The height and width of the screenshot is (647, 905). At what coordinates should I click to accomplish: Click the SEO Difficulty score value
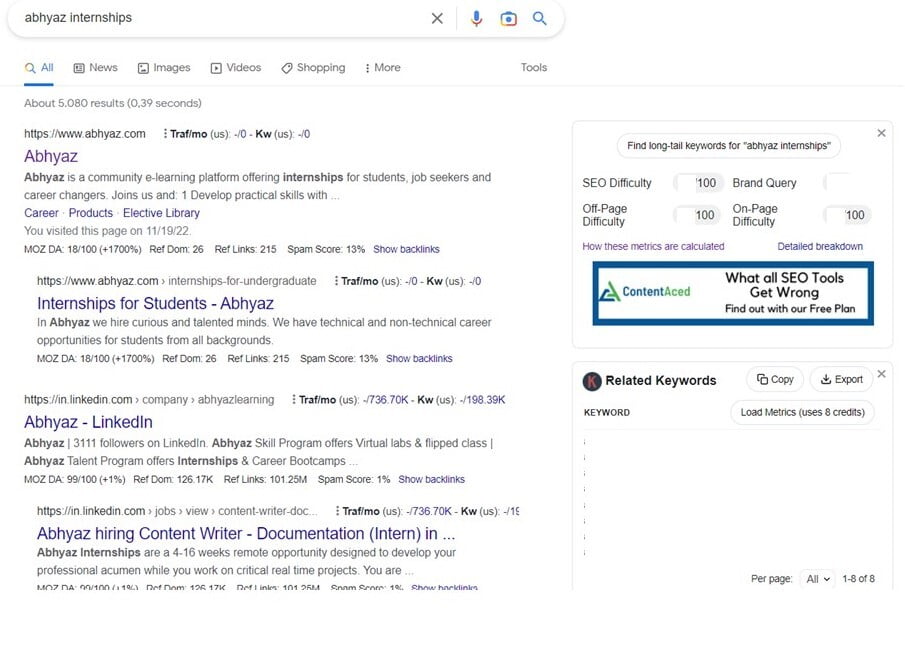(x=698, y=183)
